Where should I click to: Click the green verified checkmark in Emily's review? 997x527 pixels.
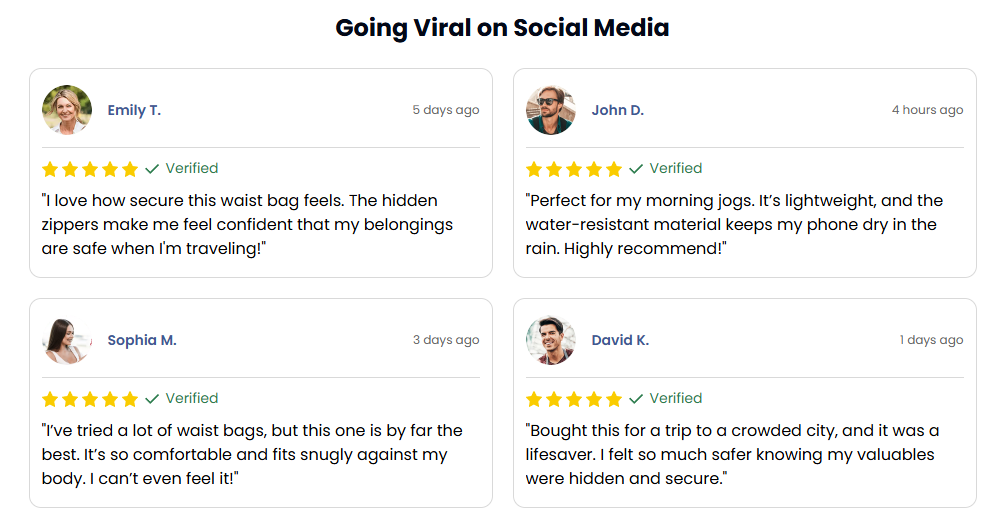click(152, 169)
